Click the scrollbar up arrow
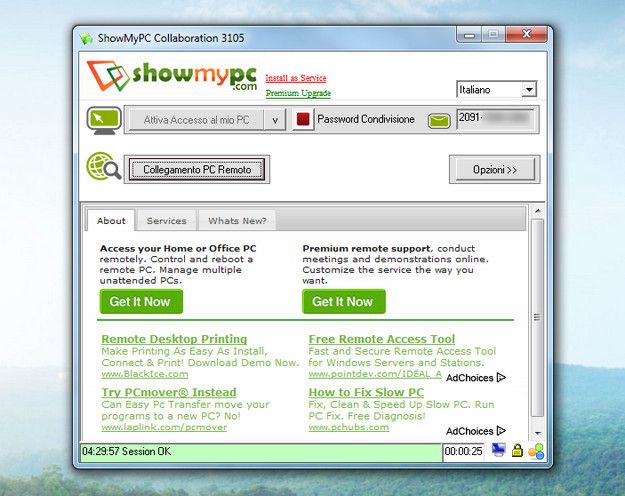The image size is (625, 496). click(538, 211)
